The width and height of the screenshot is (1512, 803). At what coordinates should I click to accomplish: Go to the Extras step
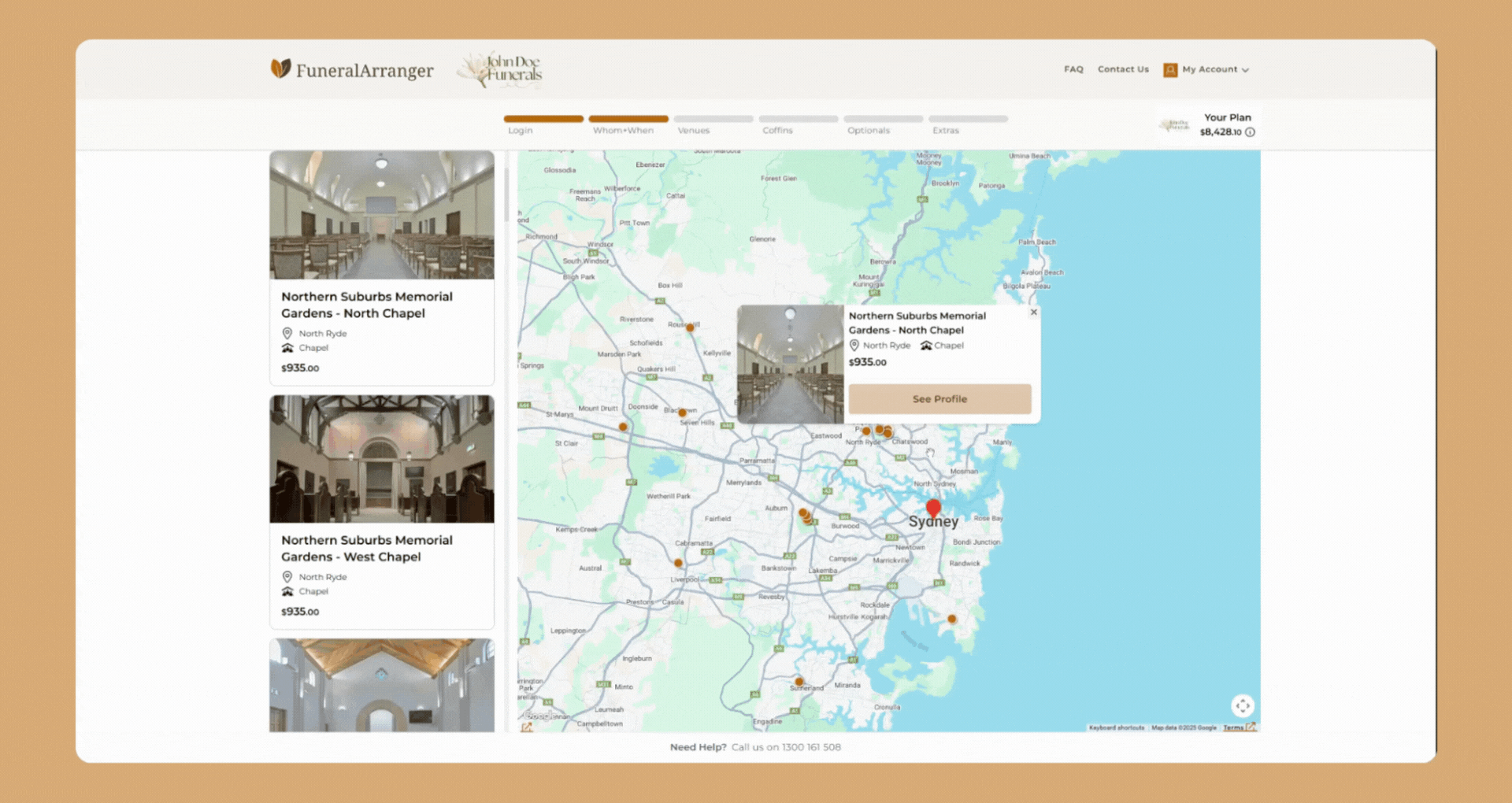coord(967,124)
